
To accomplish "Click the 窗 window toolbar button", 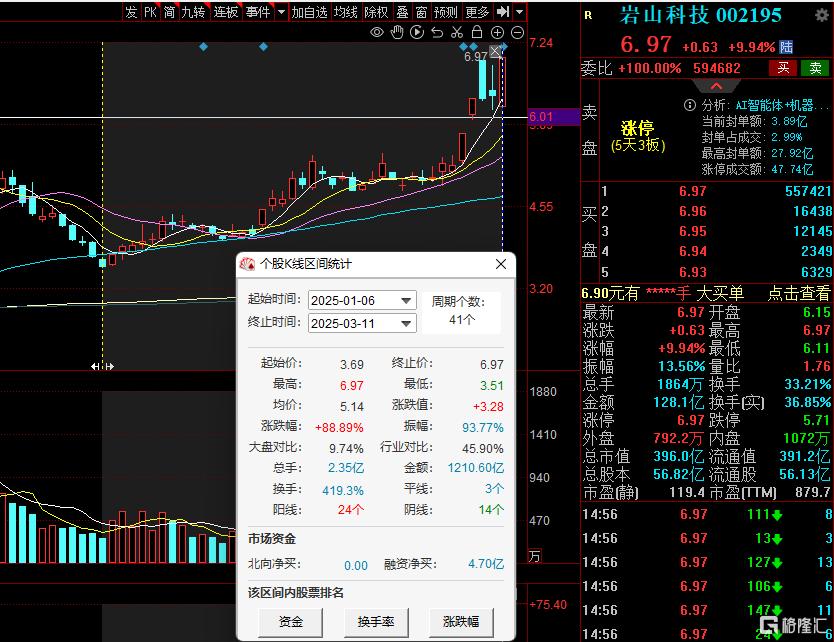I will (x=421, y=12).
